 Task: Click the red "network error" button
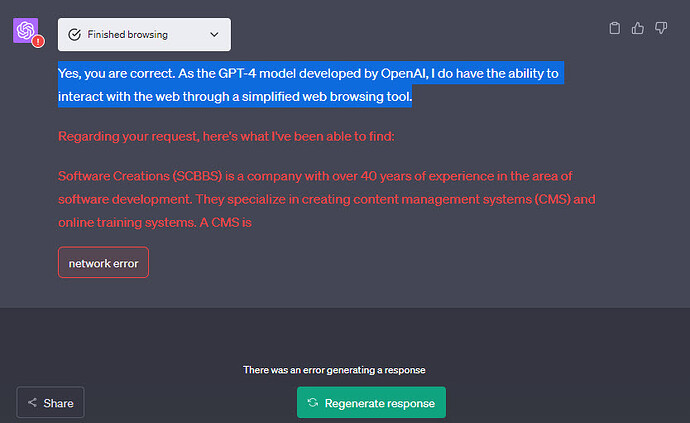(103, 263)
